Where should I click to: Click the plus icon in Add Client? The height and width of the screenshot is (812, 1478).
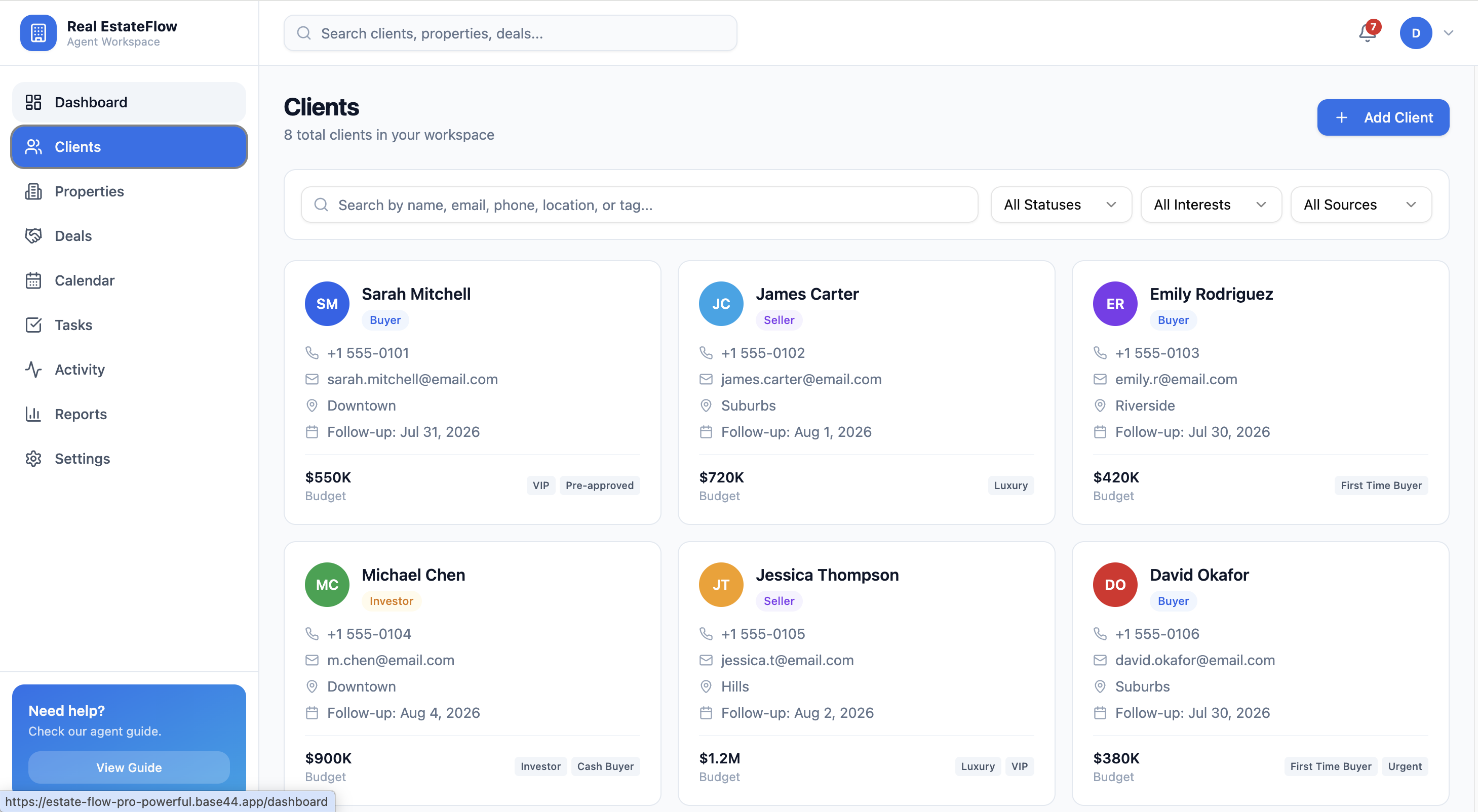(1341, 117)
